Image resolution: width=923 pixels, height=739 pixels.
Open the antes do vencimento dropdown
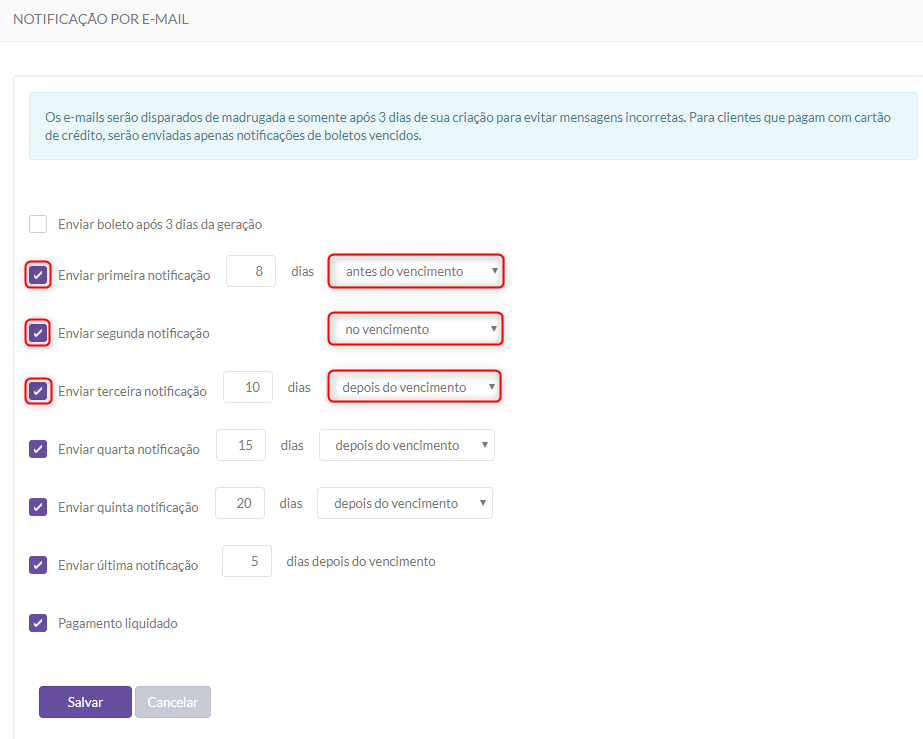click(x=416, y=271)
